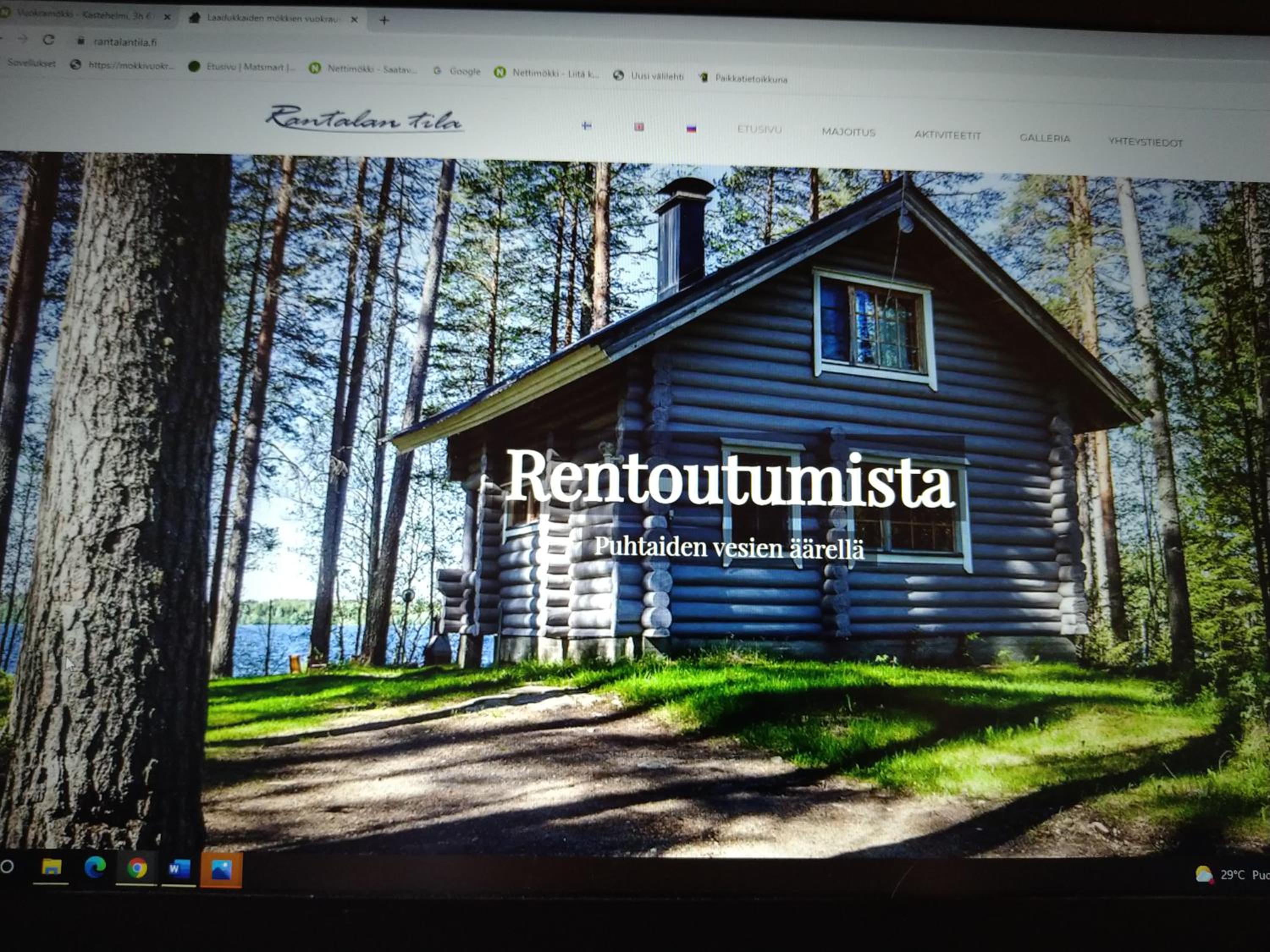This screenshot has height=952, width=1270.
Task: Open the Photos app in the taskbar
Action: click(221, 870)
